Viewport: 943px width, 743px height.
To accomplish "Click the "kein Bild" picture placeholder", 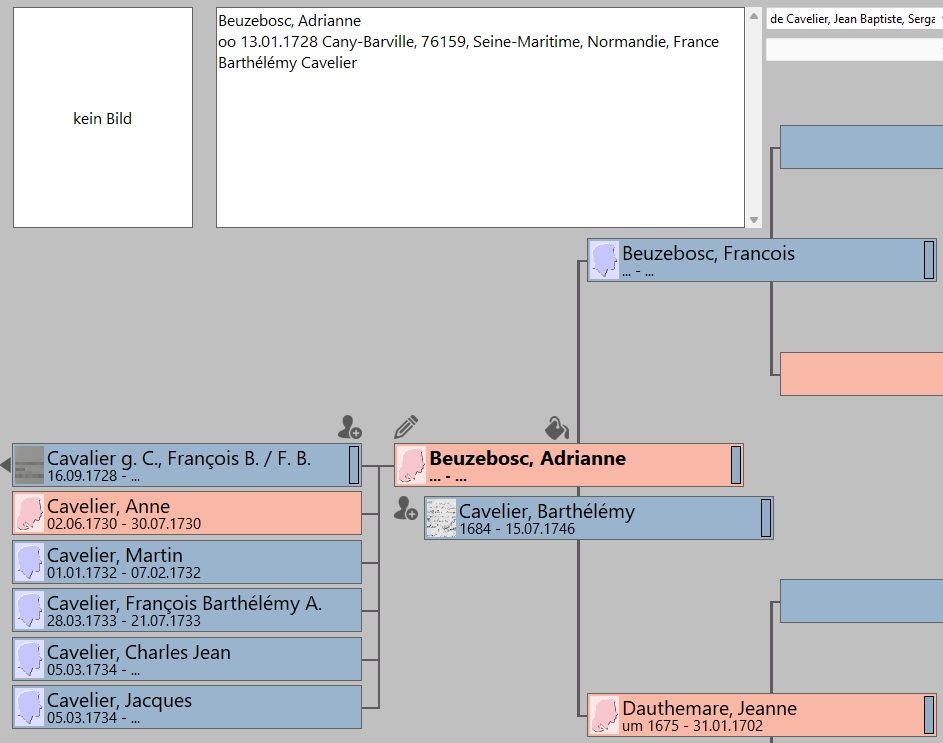I will 103,118.
